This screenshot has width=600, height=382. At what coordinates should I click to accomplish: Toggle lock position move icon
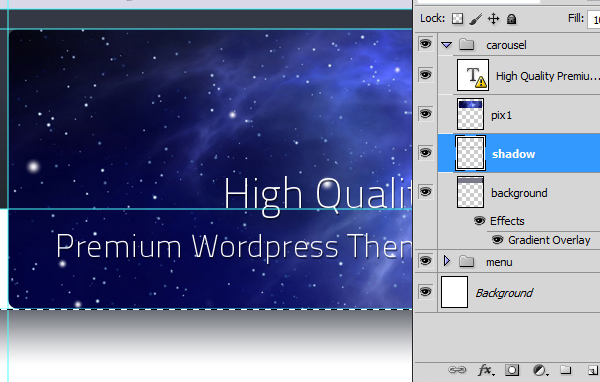coord(494,19)
